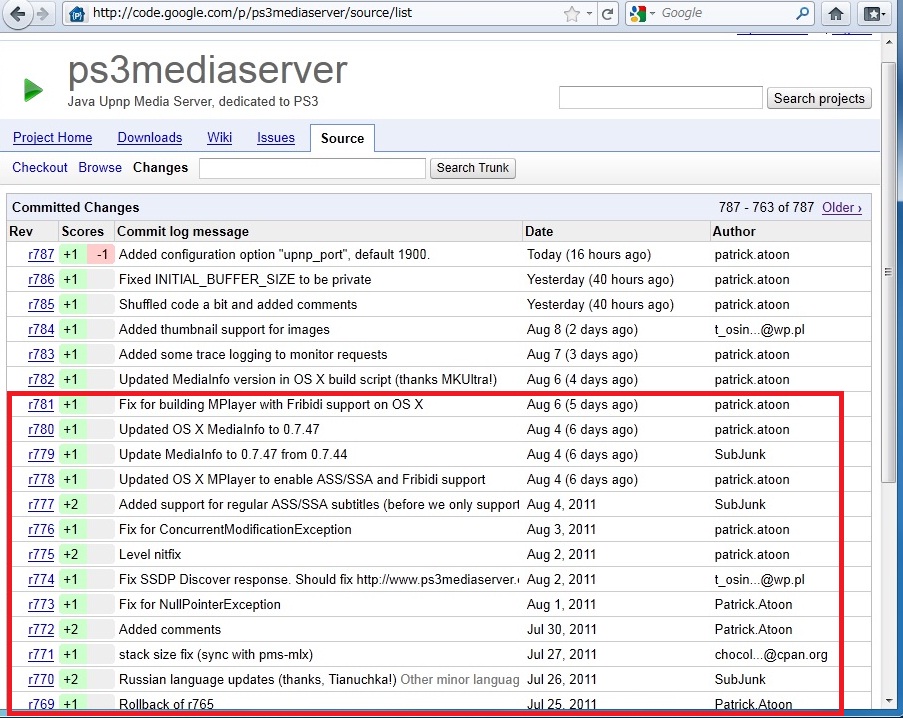
Task: Open revision r781
Action: click(41, 405)
